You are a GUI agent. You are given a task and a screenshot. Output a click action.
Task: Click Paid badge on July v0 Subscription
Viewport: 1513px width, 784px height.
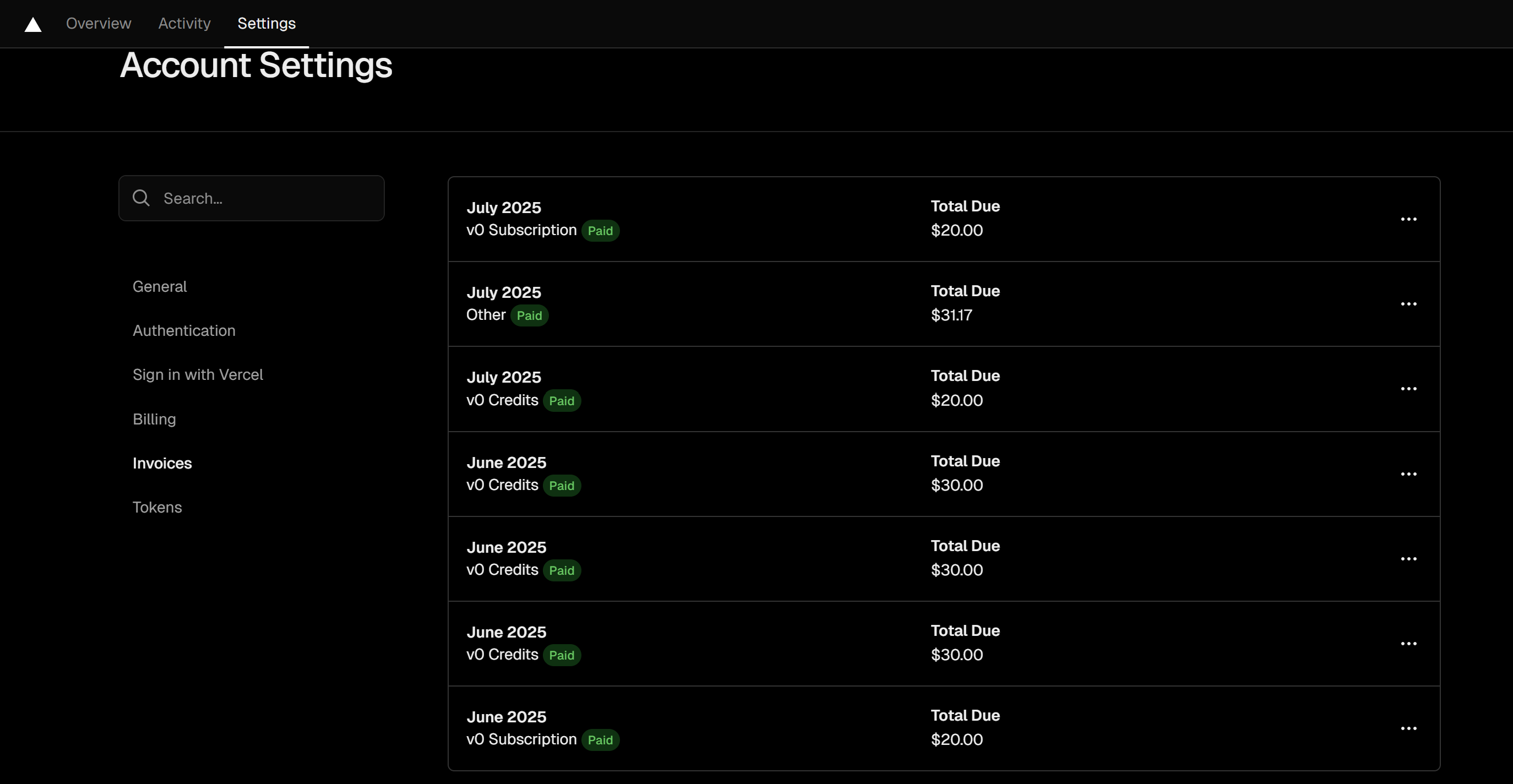point(600,231)
